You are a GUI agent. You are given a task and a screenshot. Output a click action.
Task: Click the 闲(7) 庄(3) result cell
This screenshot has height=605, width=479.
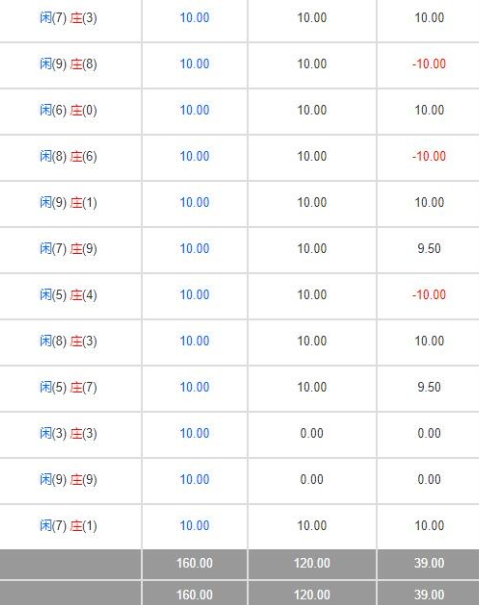[x=68, y=18]
